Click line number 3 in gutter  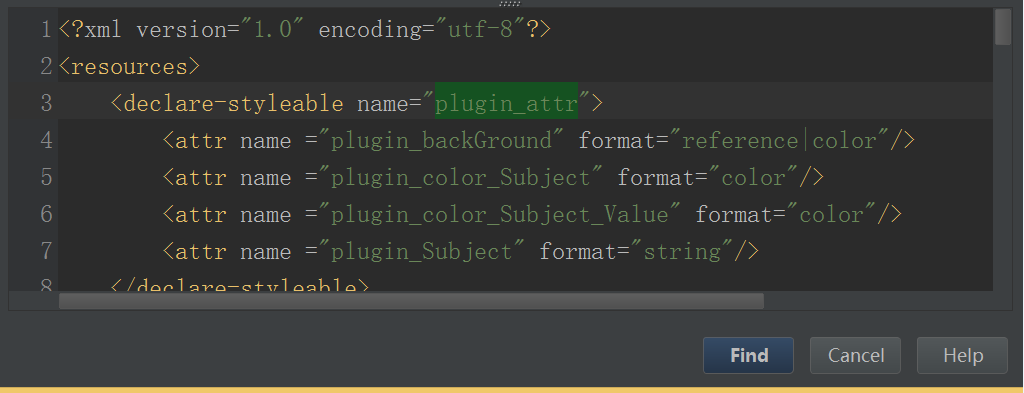tap(46, 103)
